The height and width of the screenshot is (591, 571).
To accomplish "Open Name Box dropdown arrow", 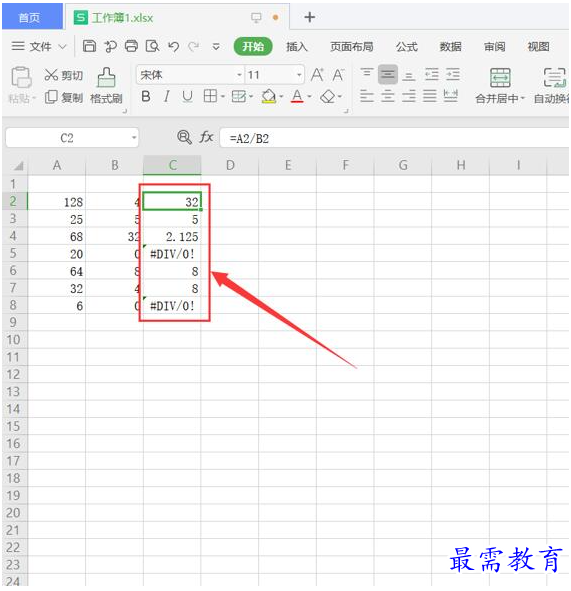I will pyautogui.click(x=134, y=138).
